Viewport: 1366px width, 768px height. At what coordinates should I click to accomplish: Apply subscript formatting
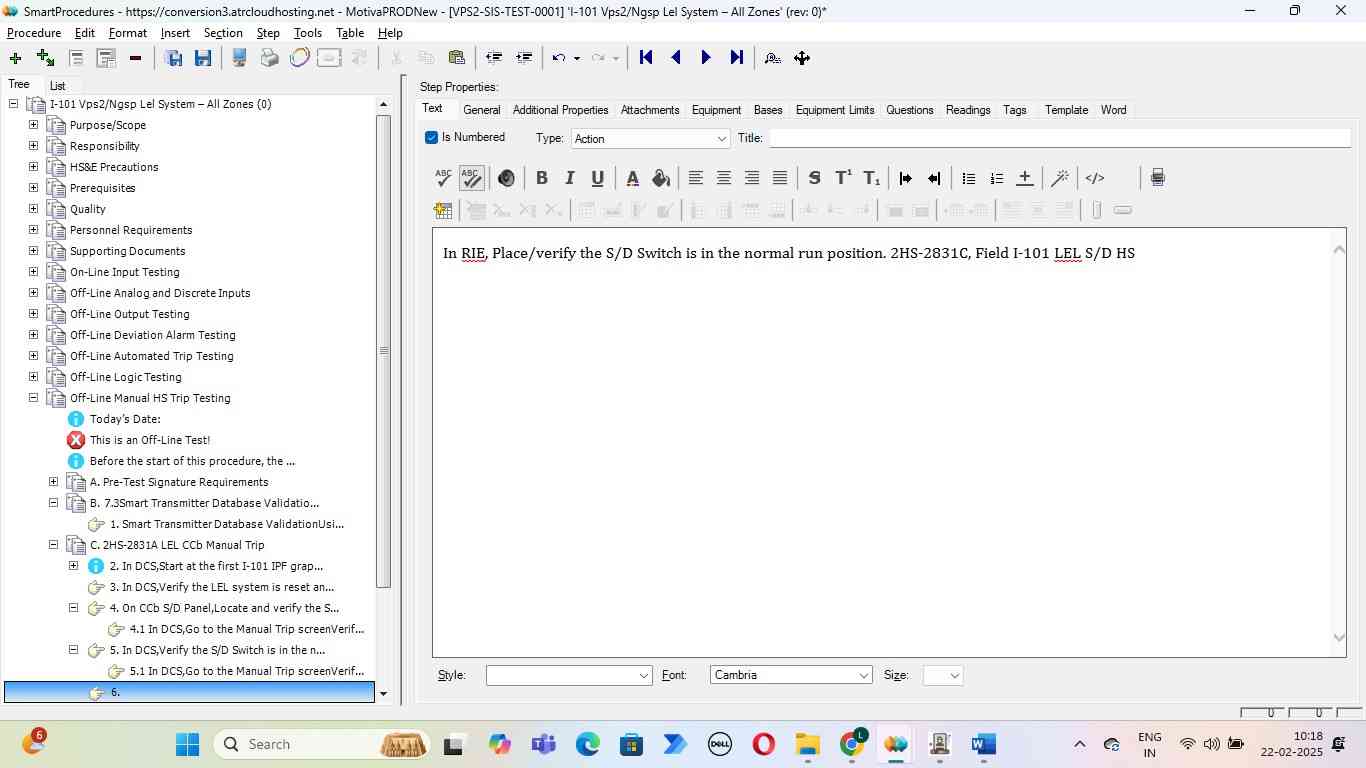coord(871,178)
